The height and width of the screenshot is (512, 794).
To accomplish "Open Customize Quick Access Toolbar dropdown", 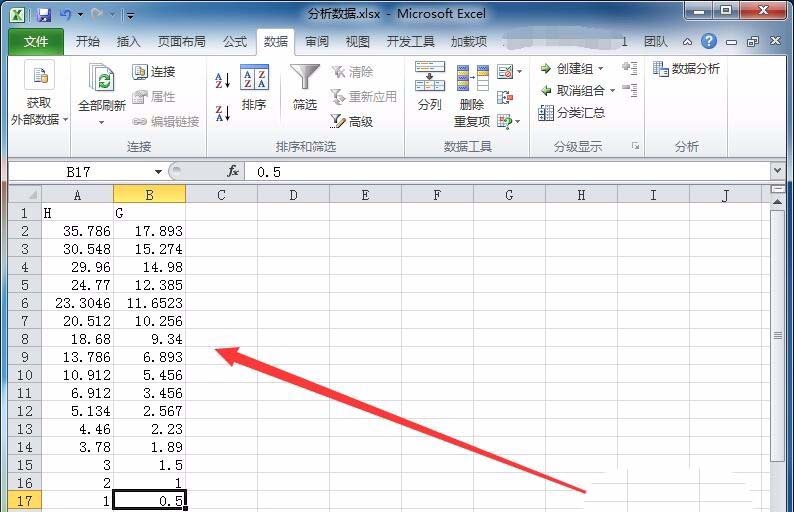I will coord(130,15).
